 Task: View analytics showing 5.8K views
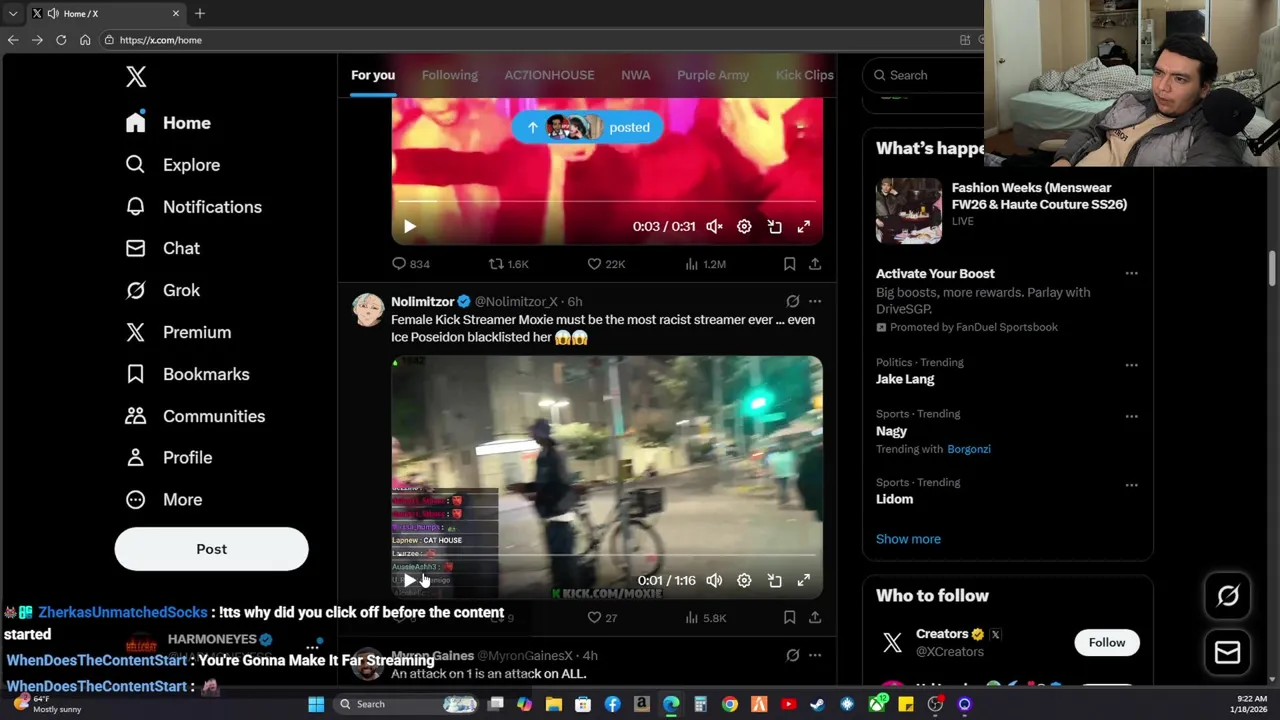[x=705, y=618]
